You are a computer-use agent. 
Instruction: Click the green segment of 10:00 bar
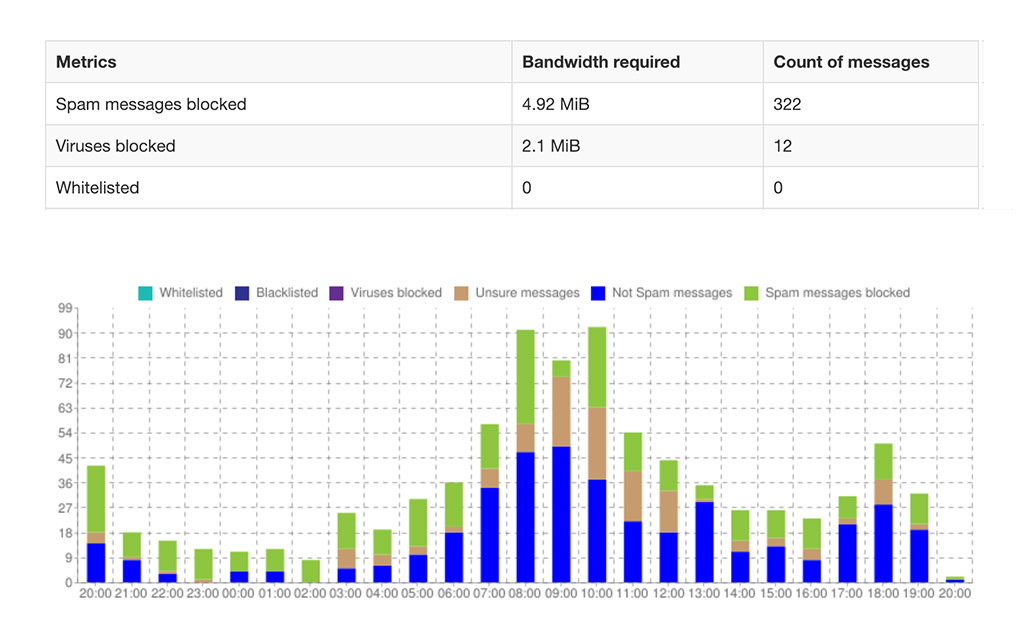click(597, 367)
